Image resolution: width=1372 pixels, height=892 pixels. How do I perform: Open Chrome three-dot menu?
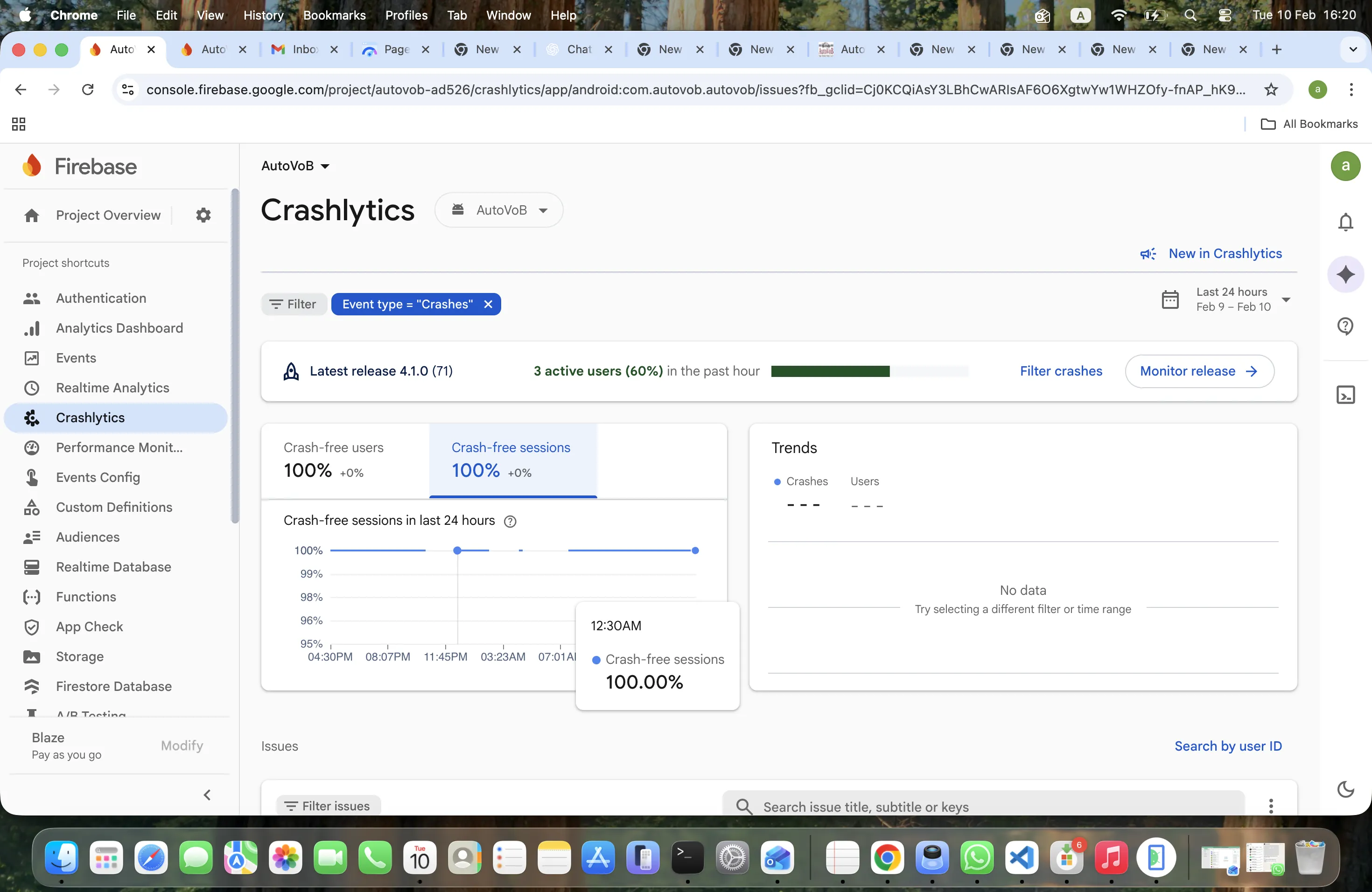[x=1351, y=89]
